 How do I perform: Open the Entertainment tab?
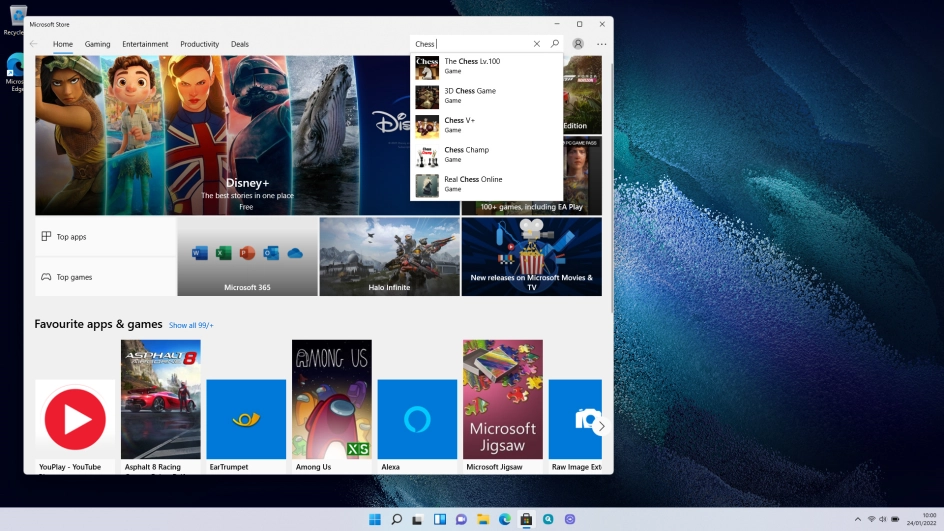(145, 44)
